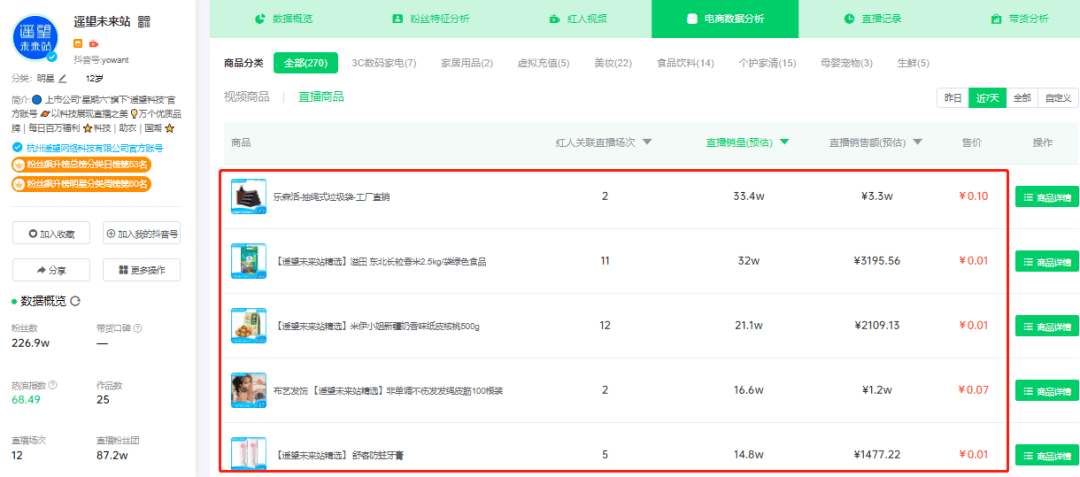This screenshot has width=1080, height=477.
Task: Select the 近7天 time range
Action: tap(988, 98)
